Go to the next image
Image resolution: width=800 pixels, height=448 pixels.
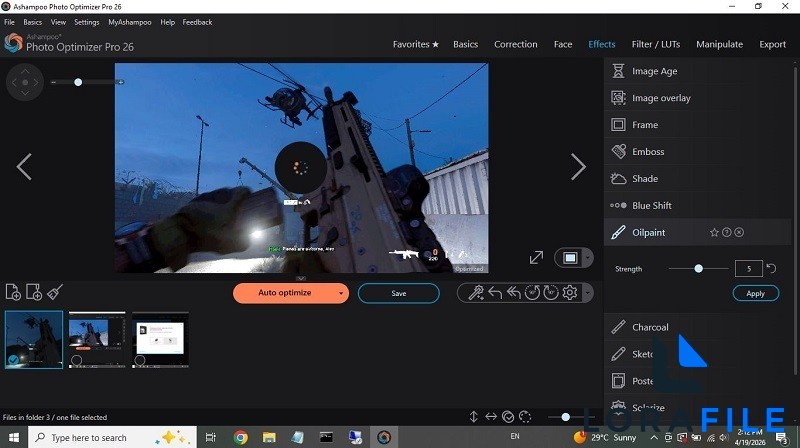578,167
